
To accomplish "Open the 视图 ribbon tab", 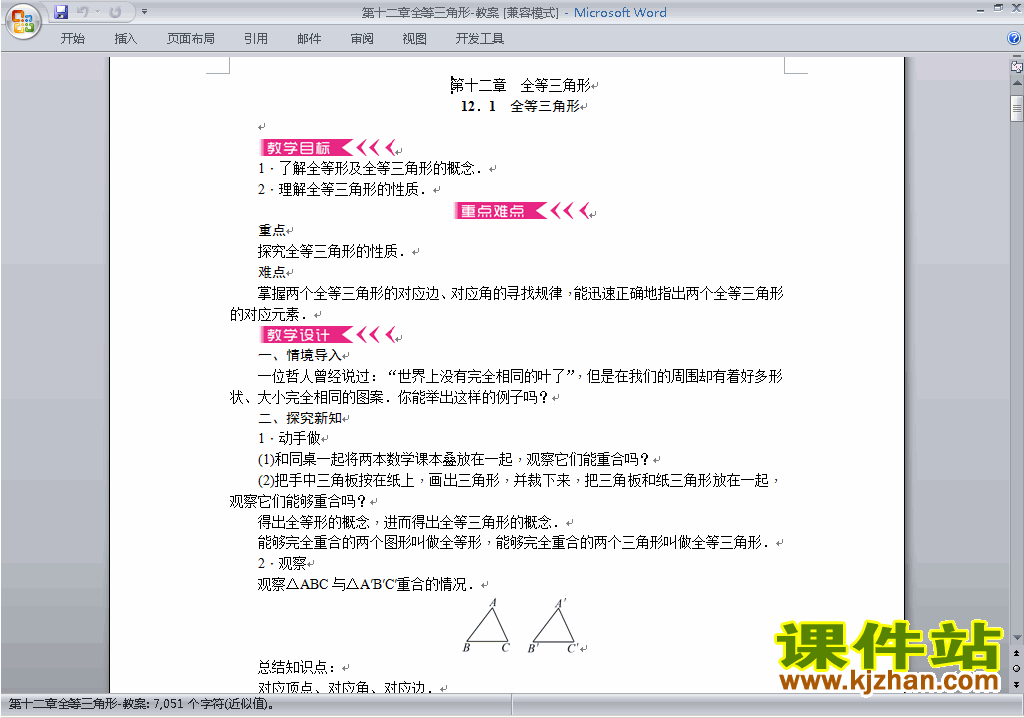I will (x=414, y=39).
